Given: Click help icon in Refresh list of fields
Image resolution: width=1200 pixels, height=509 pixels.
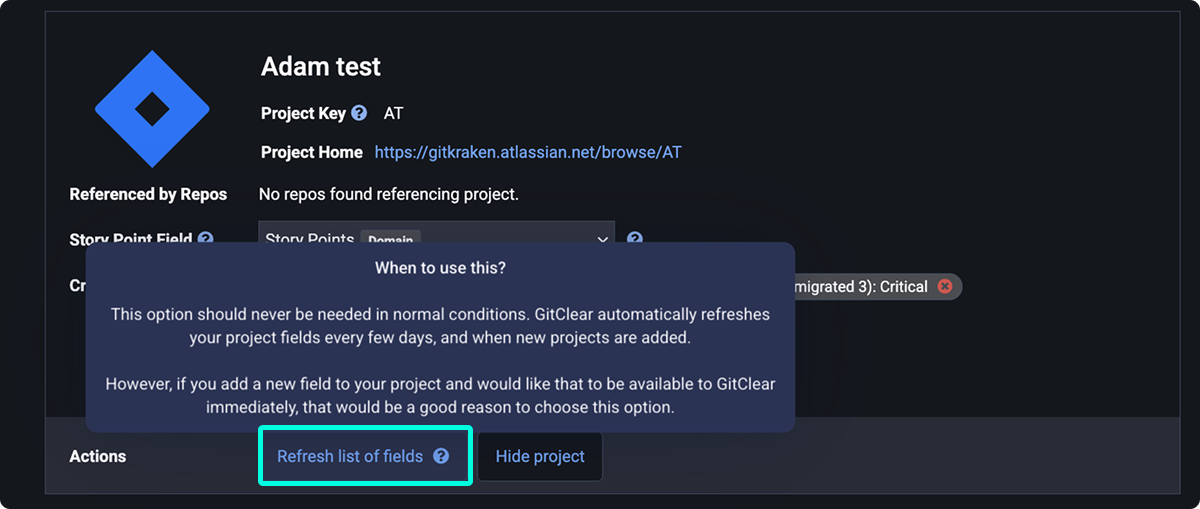Looking at the screenshot, I should click(x=441, y=456).
